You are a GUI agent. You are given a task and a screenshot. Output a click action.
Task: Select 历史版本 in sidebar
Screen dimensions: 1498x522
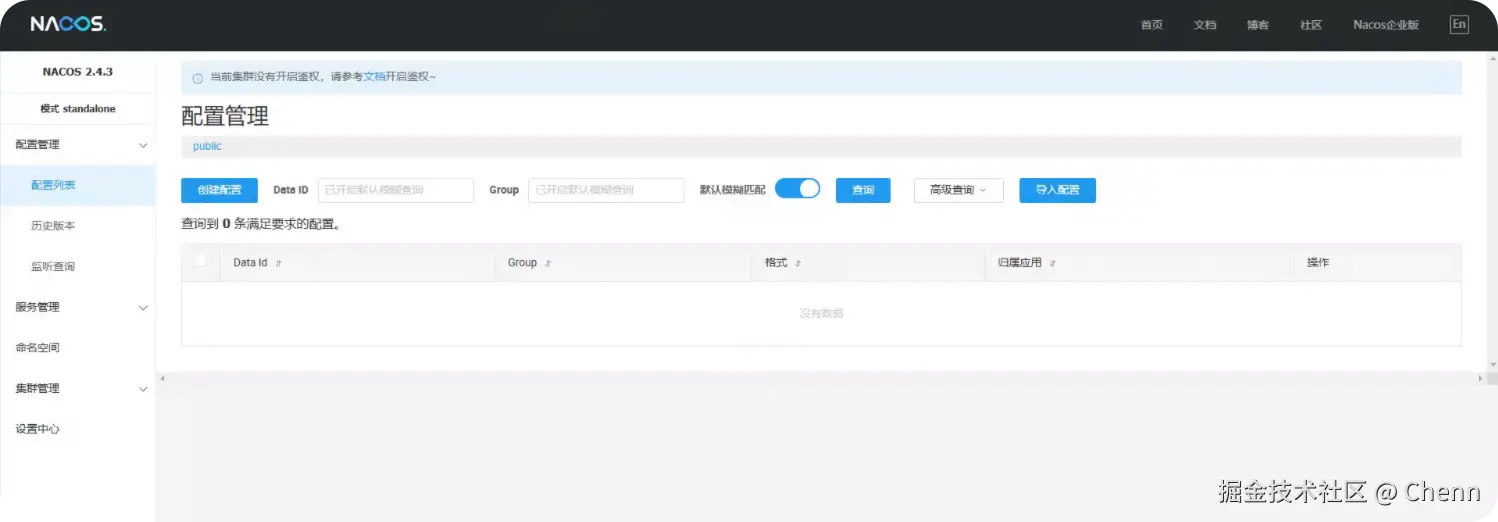pos(53,226)
